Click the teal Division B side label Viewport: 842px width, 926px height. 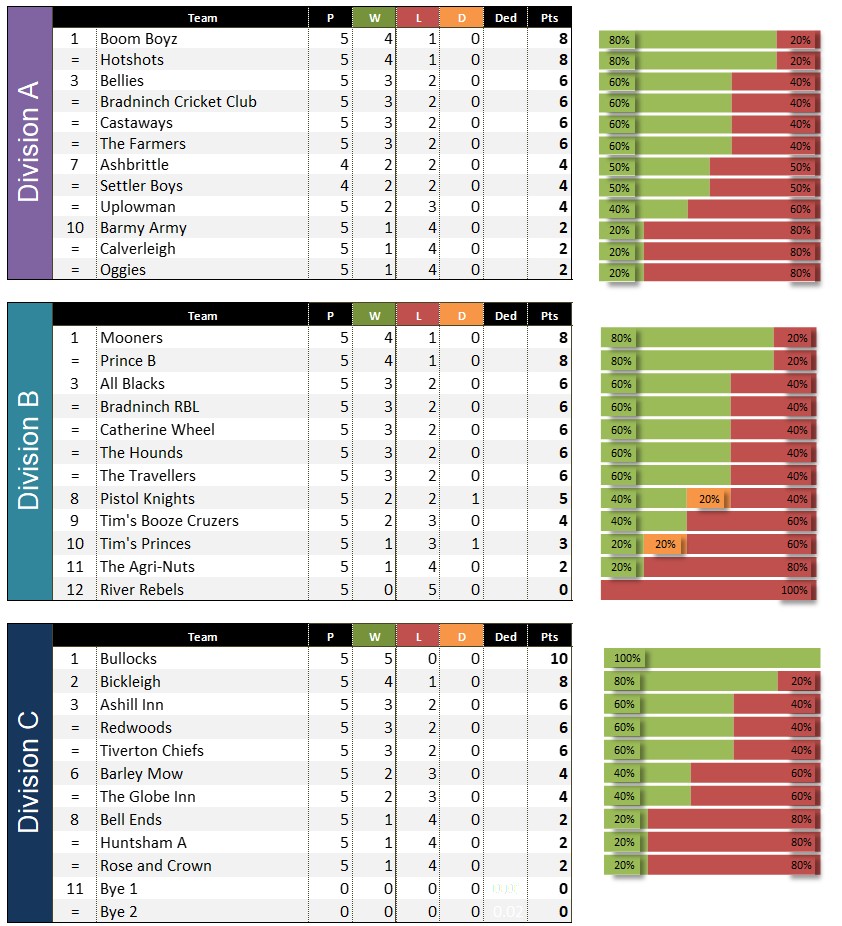29,450
